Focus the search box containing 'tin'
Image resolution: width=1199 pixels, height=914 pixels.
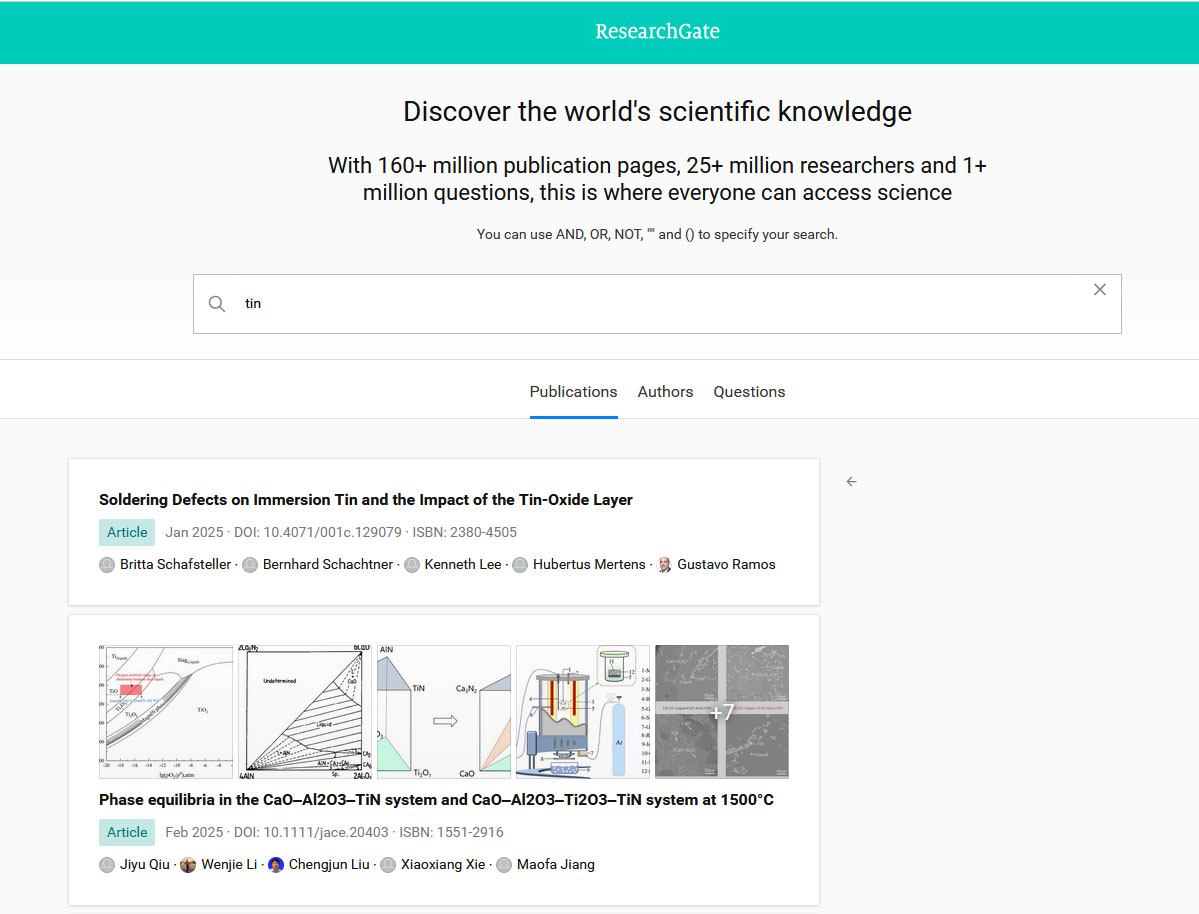point(658,304)
